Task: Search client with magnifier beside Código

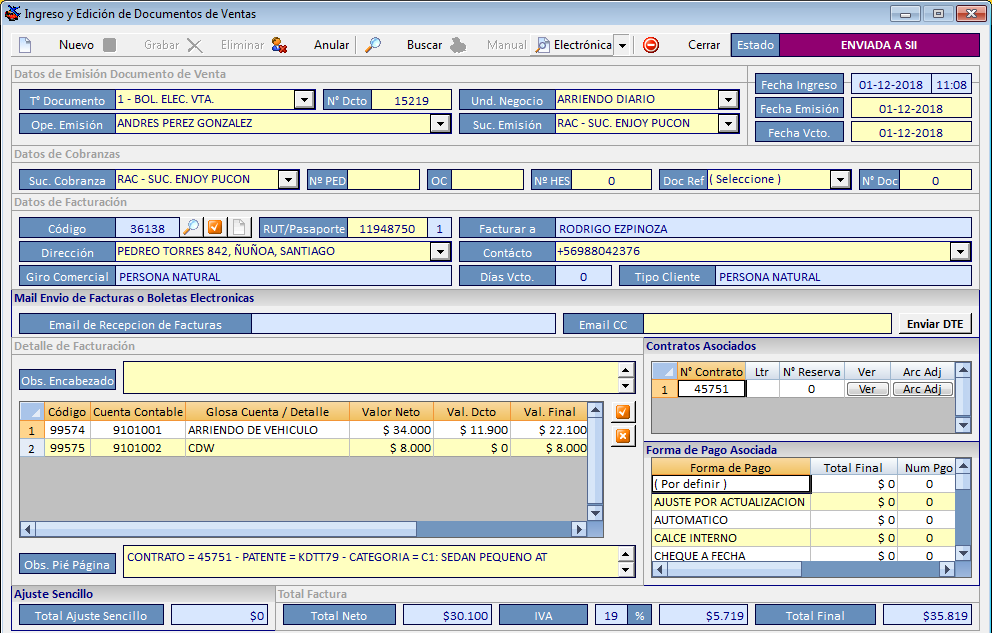Action: click(x=191, y=228)
